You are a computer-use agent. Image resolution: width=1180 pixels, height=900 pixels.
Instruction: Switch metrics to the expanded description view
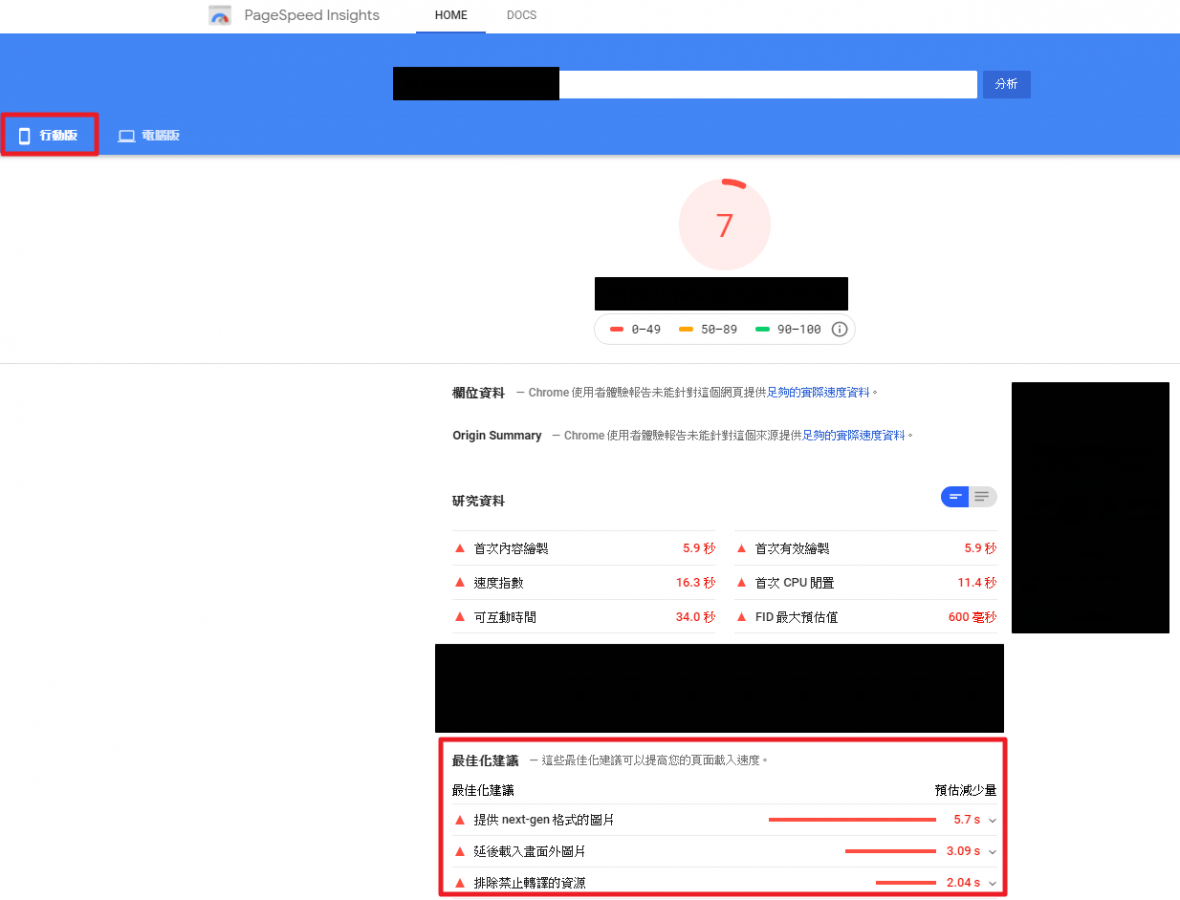point(982,497)
